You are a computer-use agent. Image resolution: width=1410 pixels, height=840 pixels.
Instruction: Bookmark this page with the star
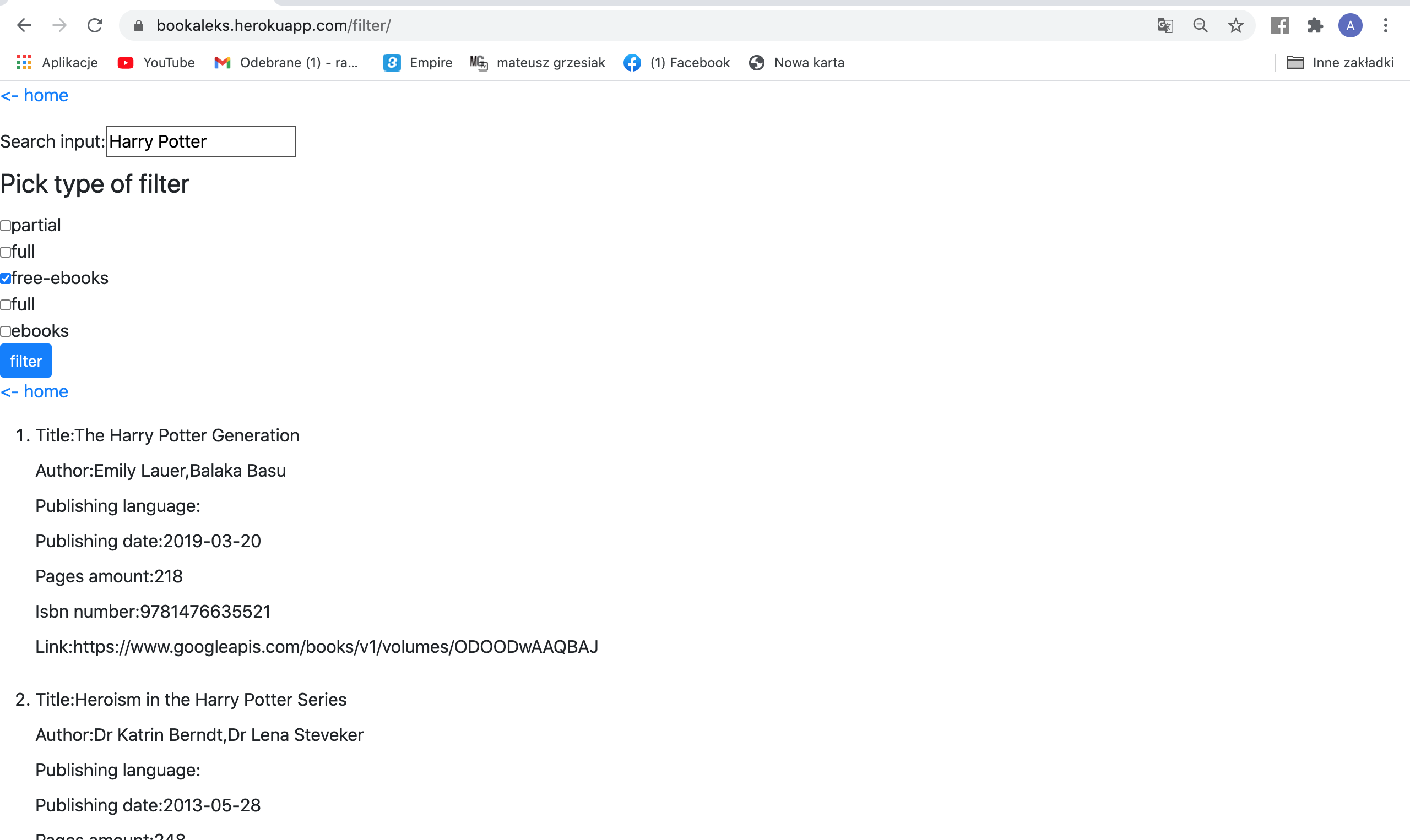click(x=1235, y=25)
